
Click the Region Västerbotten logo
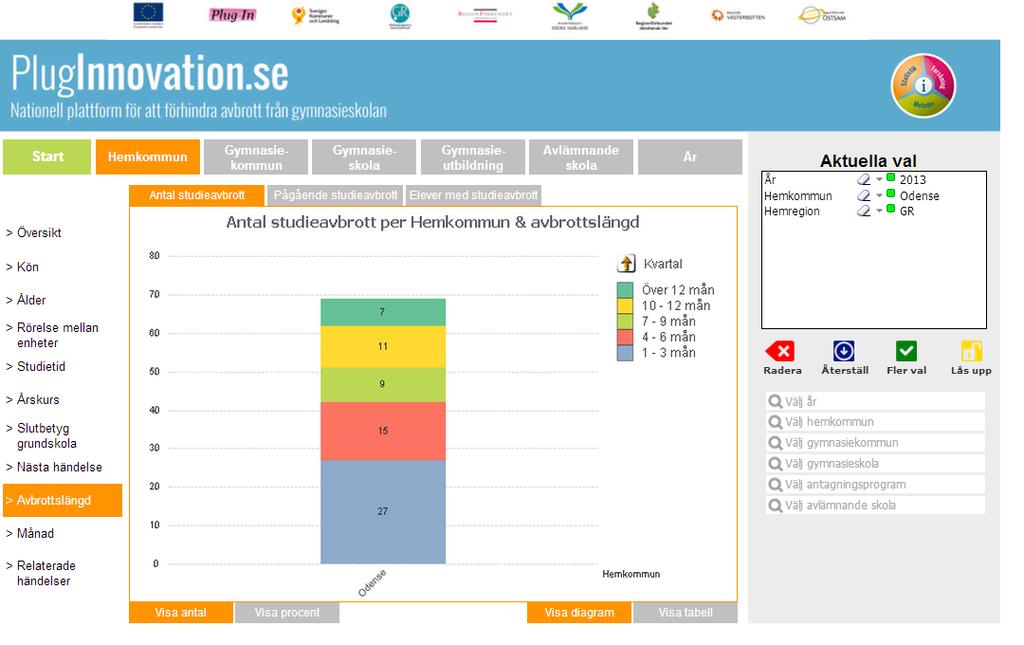(x=738, y=16)
